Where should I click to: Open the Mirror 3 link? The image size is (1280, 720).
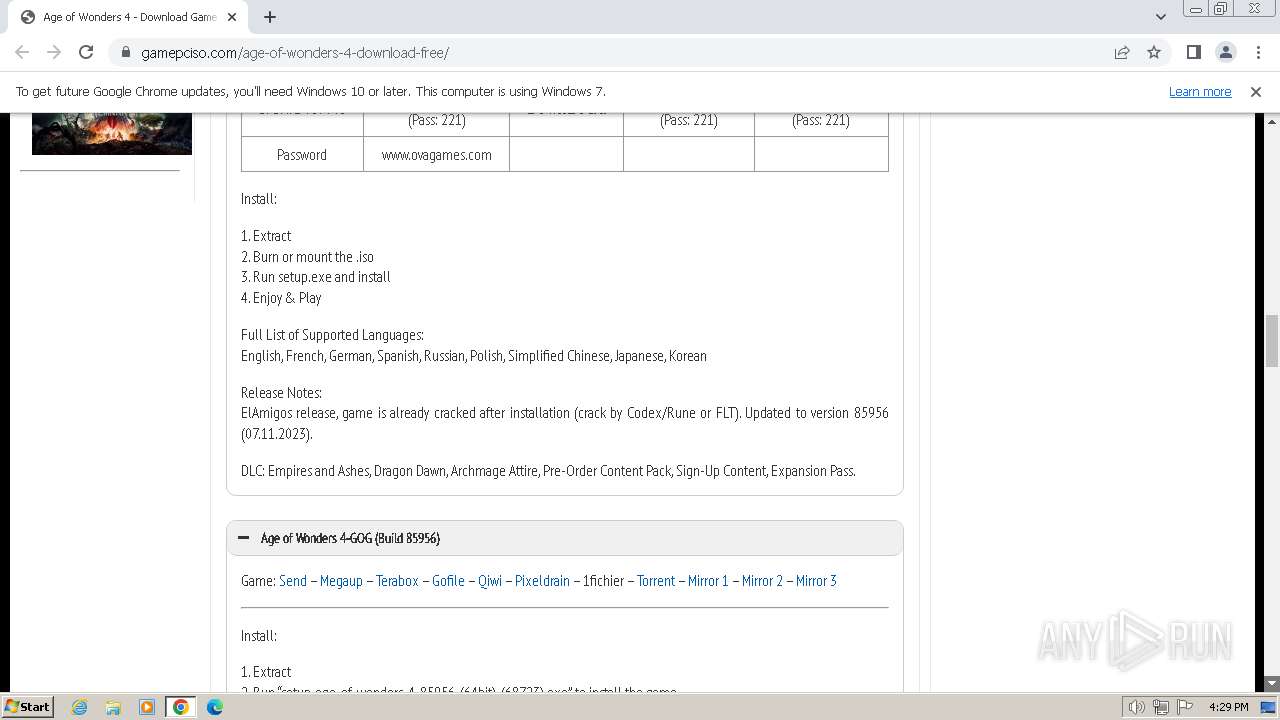(816, 581)
